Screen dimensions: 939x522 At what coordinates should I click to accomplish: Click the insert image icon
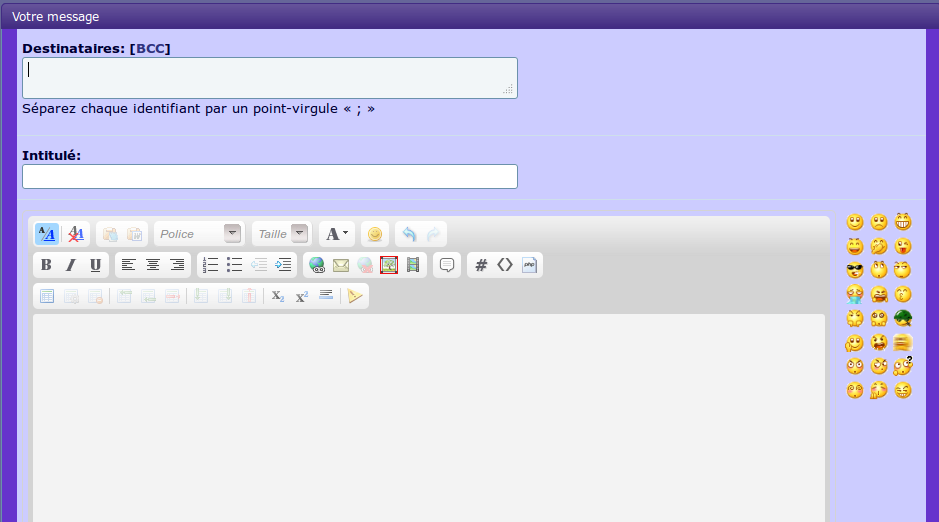coord(389,265)
